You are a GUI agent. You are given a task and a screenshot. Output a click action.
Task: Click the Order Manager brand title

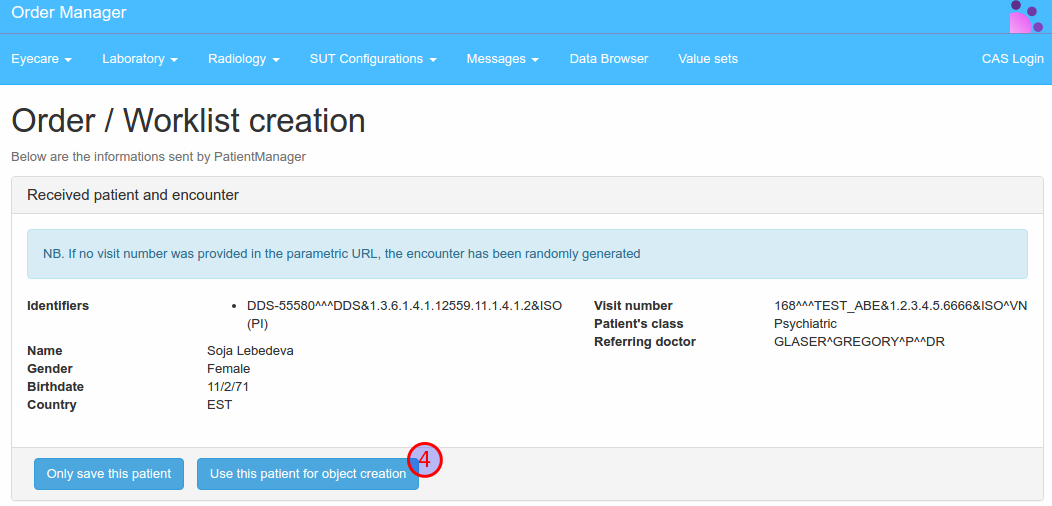69,13
